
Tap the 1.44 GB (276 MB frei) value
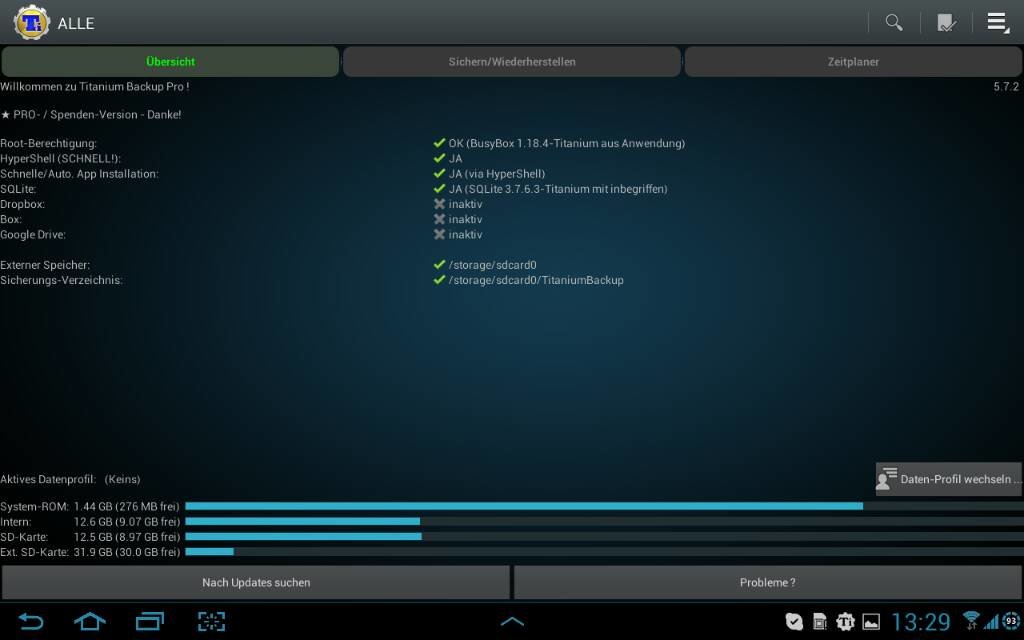(126, 507)
